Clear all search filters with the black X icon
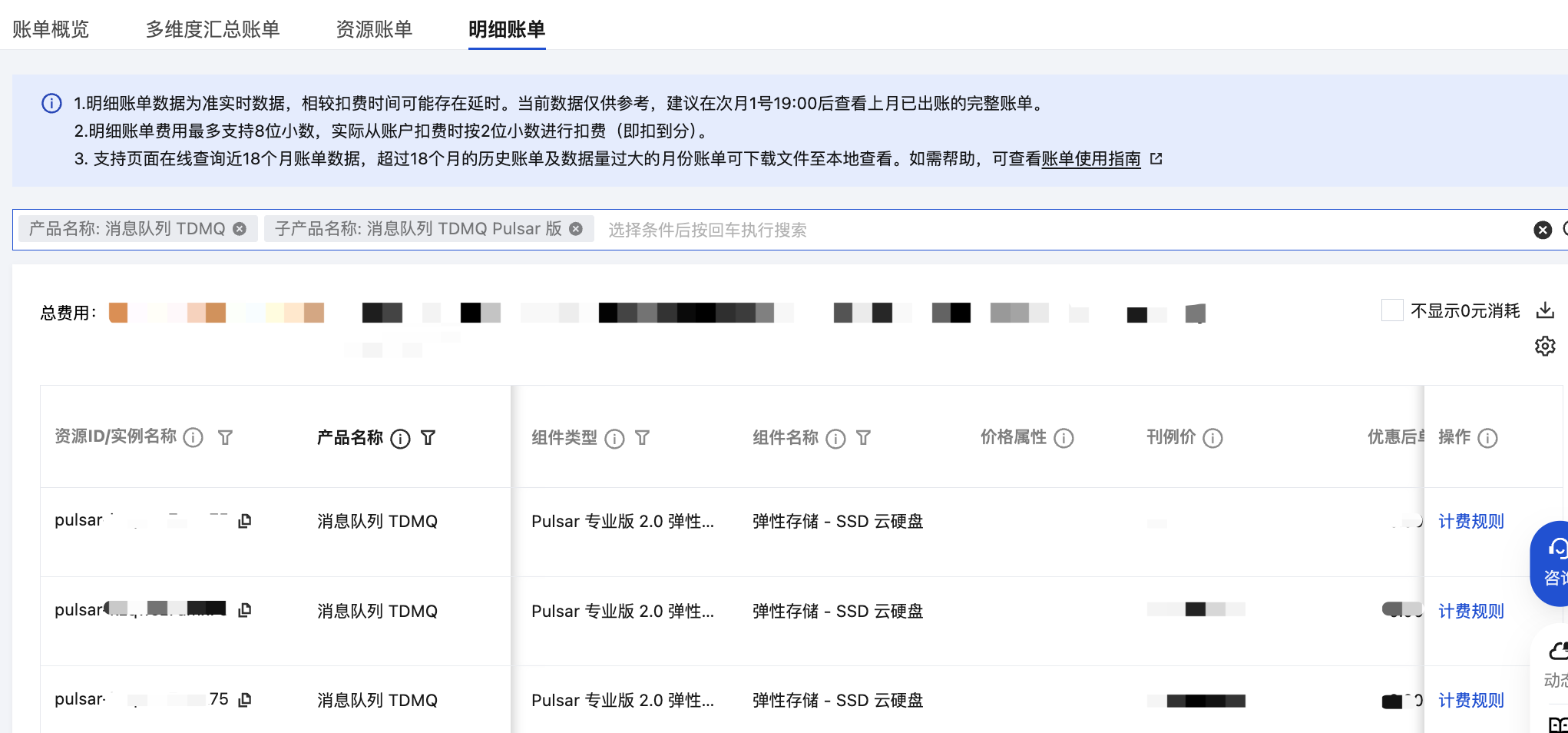 pyautogui.click(x=1543, y=230)
